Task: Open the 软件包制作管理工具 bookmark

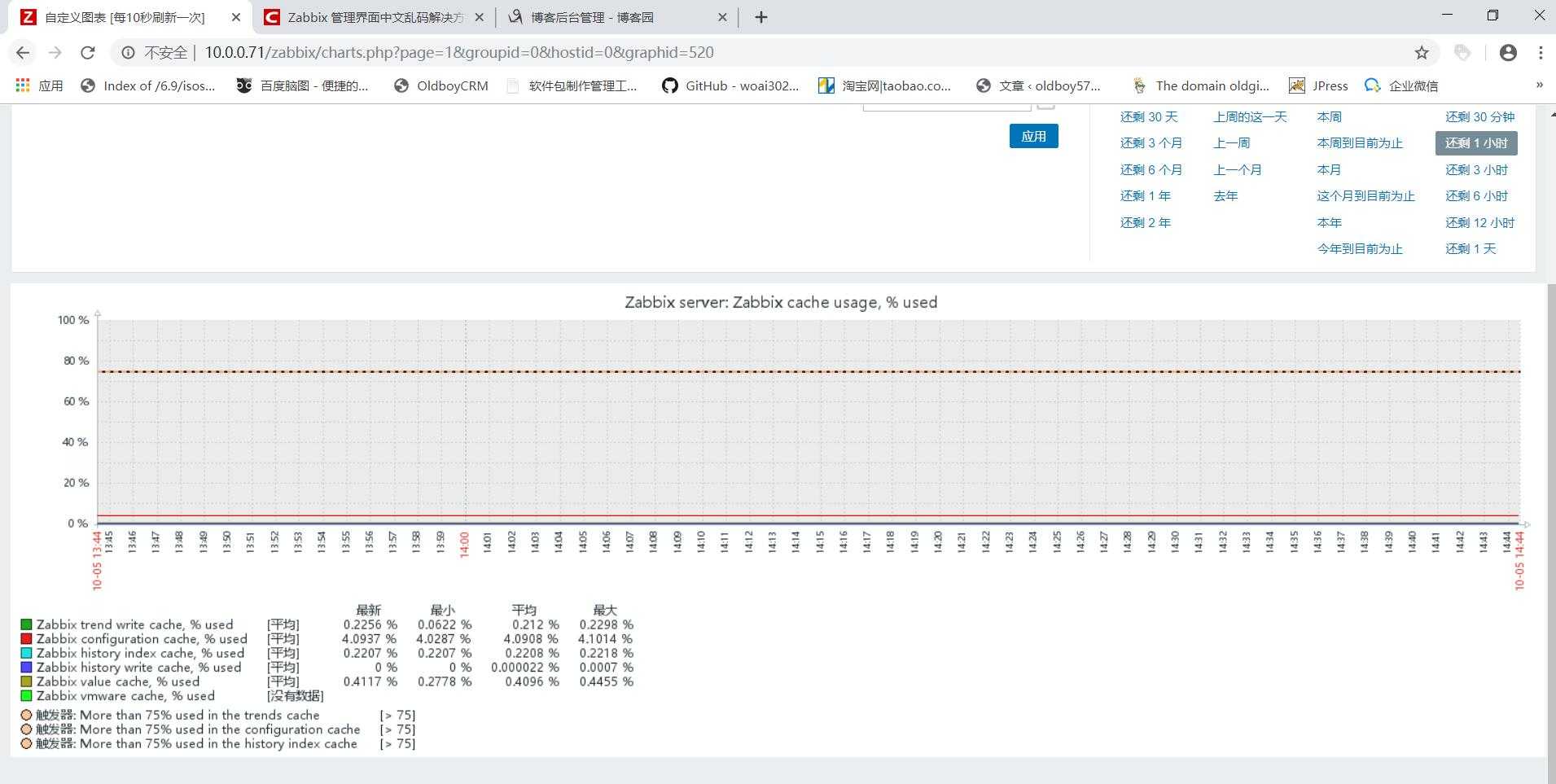Action: [x=572, y=85]
